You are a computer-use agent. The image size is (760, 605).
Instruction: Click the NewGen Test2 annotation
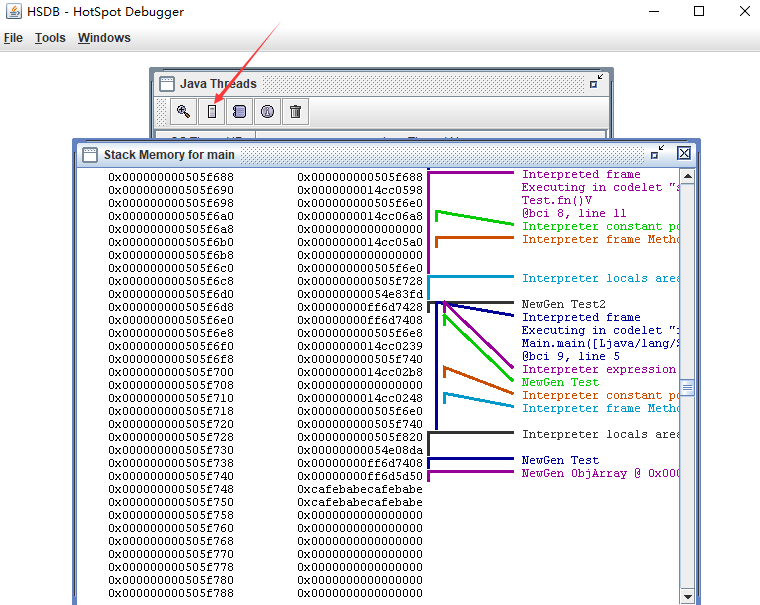coord(564,304)
